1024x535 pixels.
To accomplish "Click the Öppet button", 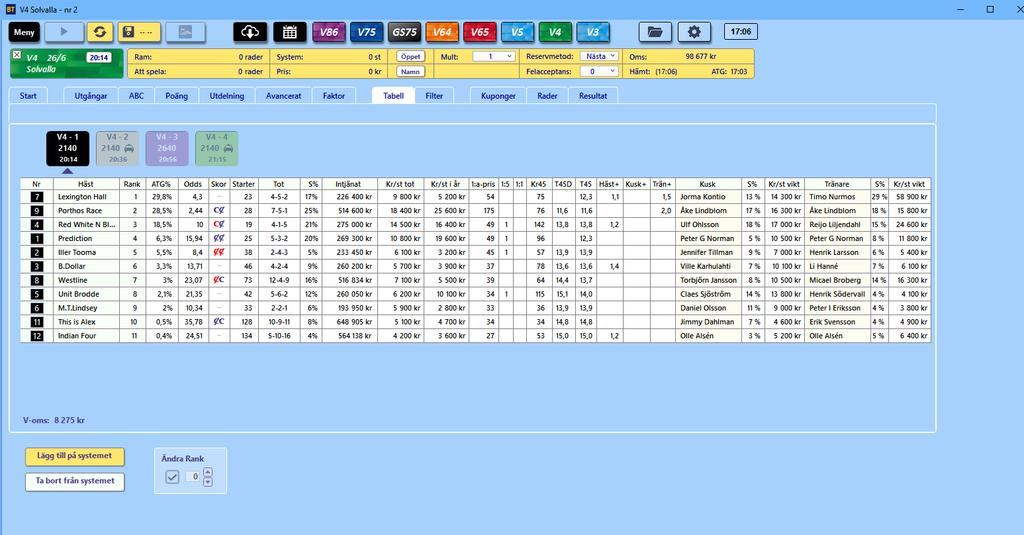I will 411,57.
